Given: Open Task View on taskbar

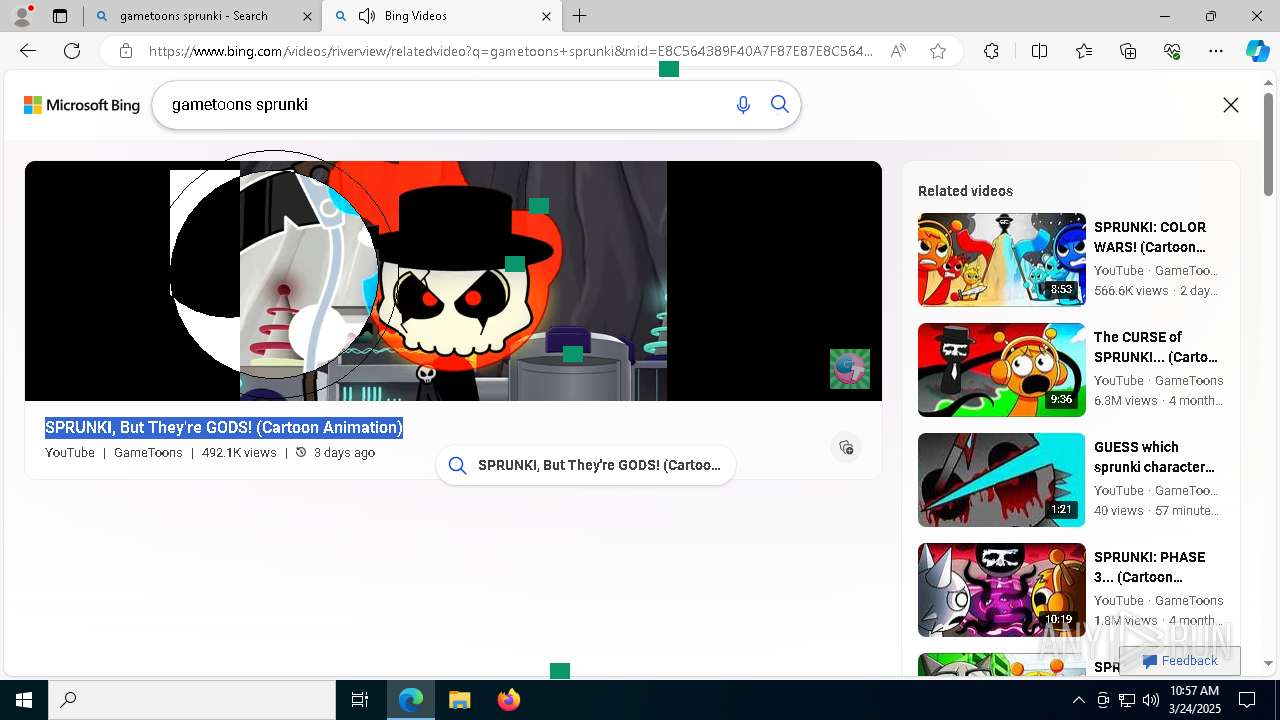Looking at the screenshot, I should click(360, 700).
